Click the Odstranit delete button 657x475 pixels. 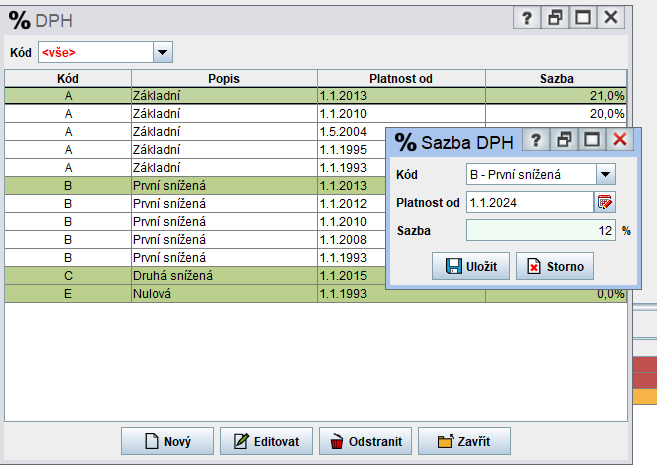tap(366, 441)
